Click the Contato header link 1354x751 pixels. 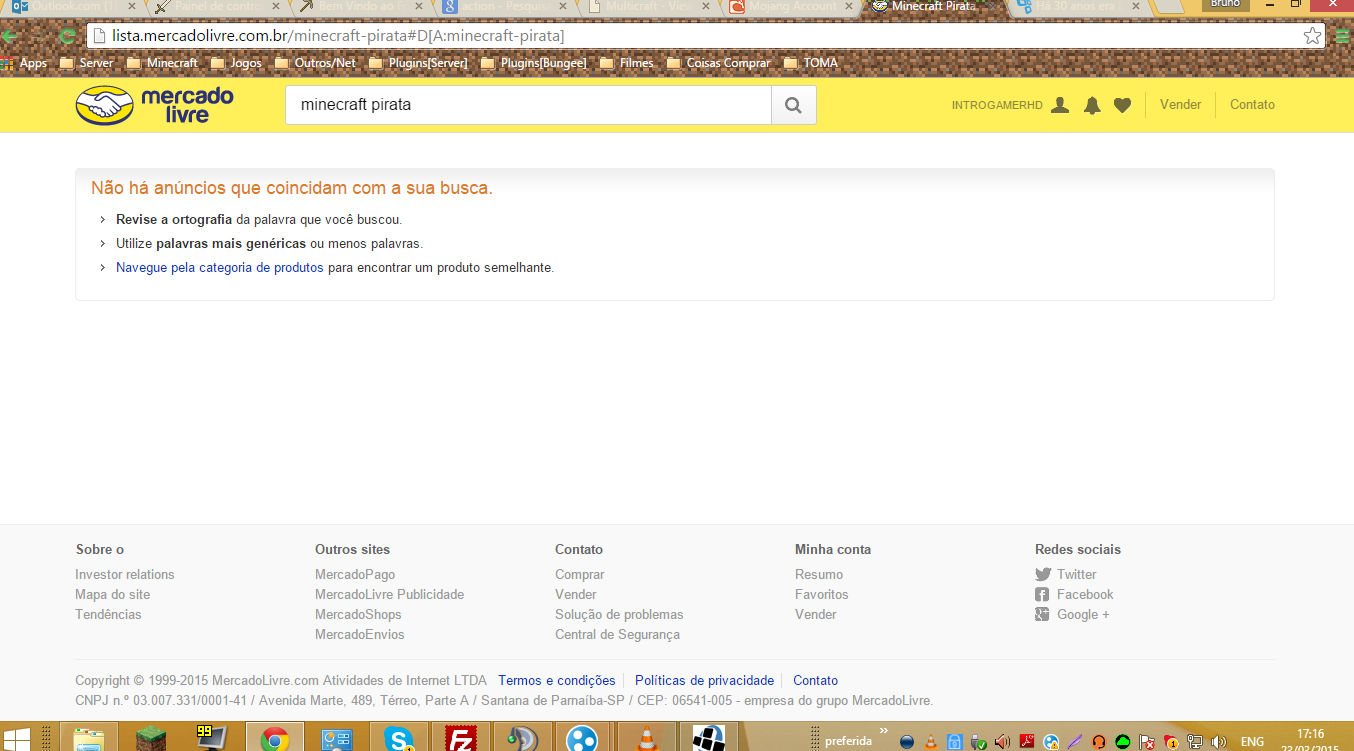pyautogui.click(x=1252, y=105)
